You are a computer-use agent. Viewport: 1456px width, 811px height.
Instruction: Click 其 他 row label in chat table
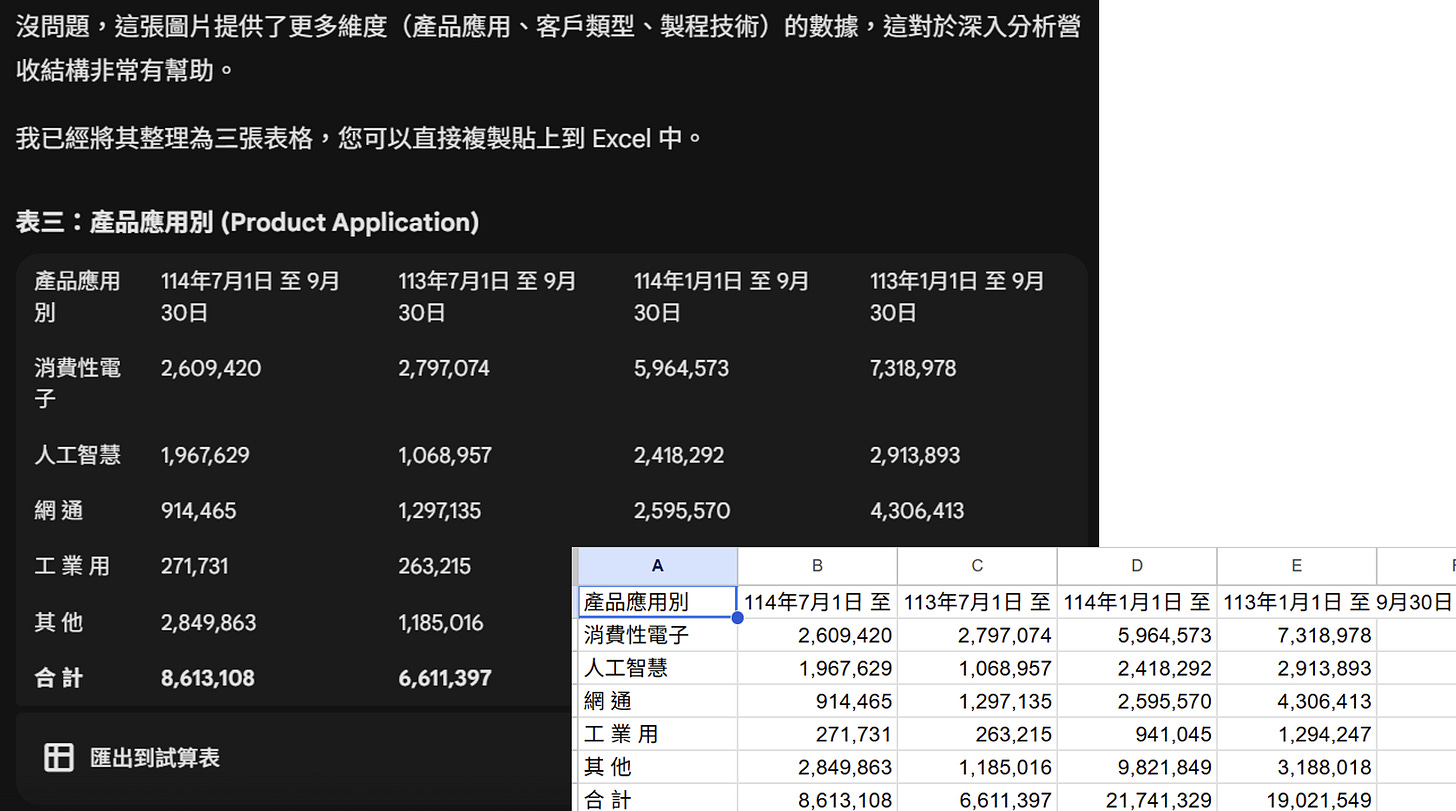[x=59, y=622]
